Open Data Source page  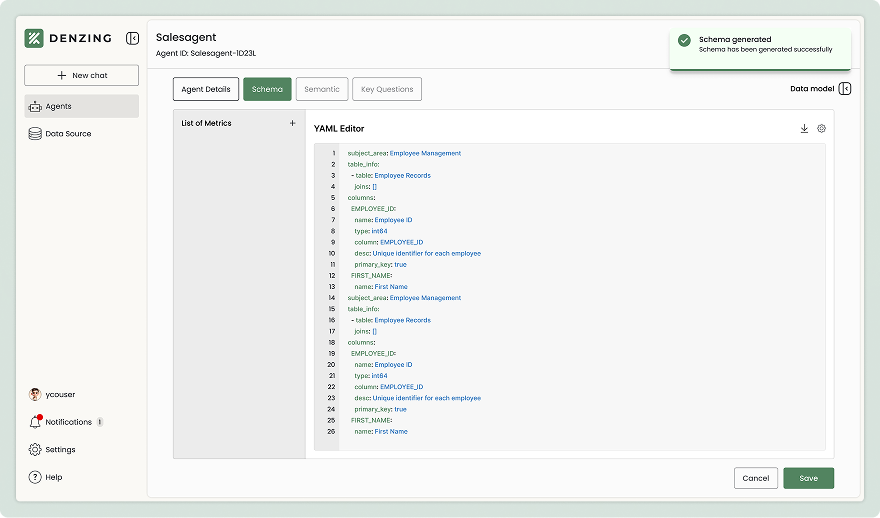(x=68, y=133)
